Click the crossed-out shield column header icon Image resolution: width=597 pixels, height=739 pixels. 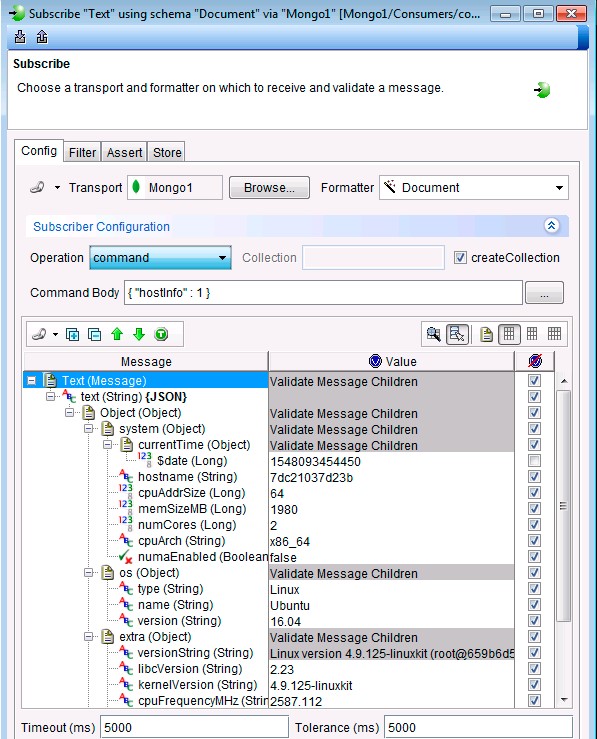(x=535, y=361)
